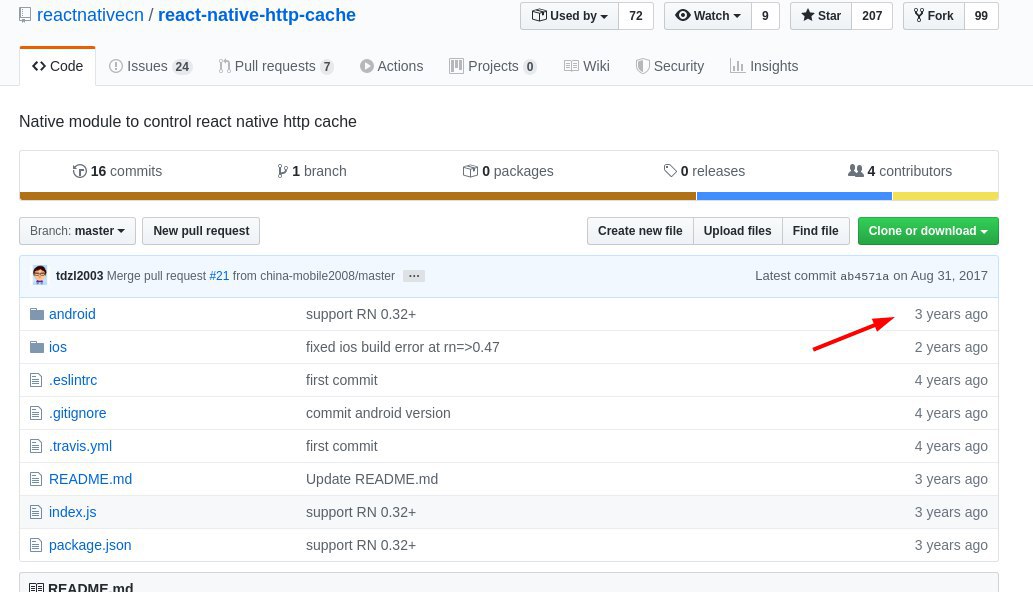Click tdzl2003 avatar image

40,275
